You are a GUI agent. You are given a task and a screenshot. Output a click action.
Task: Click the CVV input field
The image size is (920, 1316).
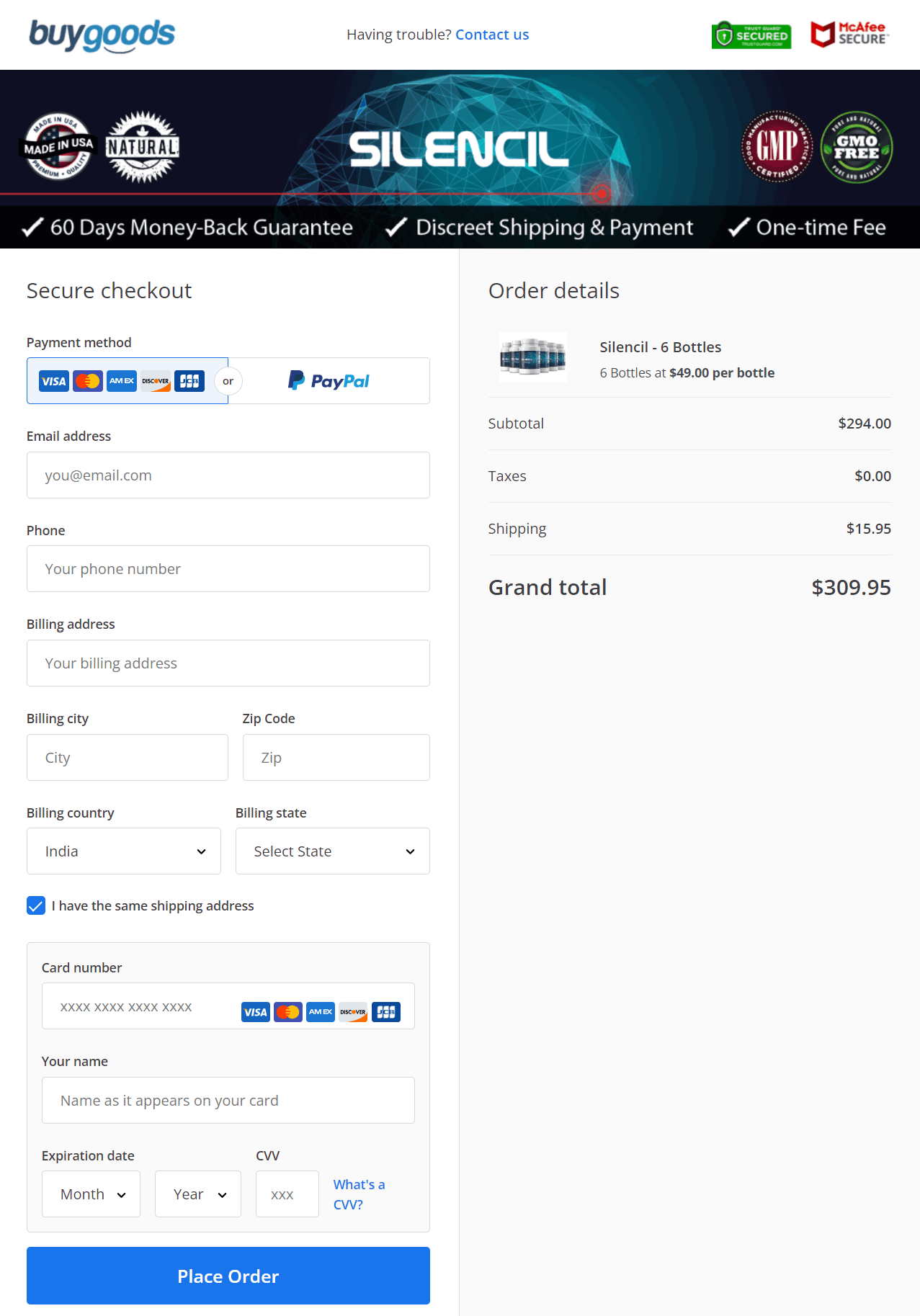coord(287,1194)
